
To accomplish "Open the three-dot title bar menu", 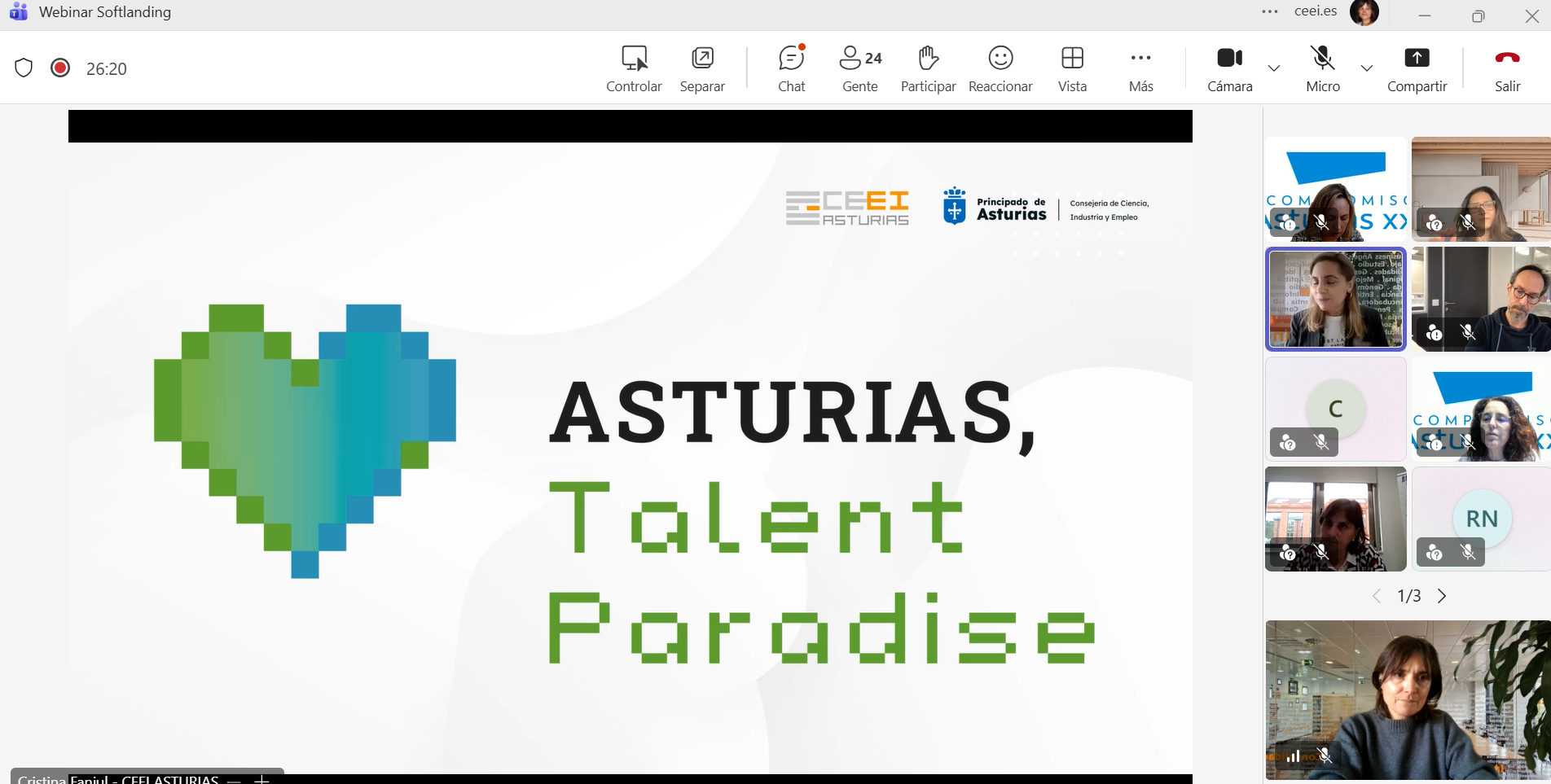I will [1269, 12].
